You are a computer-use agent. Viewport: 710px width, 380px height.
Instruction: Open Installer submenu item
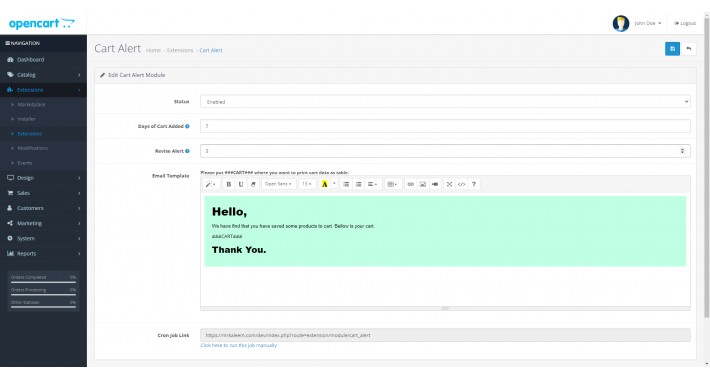pyautogui.click(x=43, y=119)
